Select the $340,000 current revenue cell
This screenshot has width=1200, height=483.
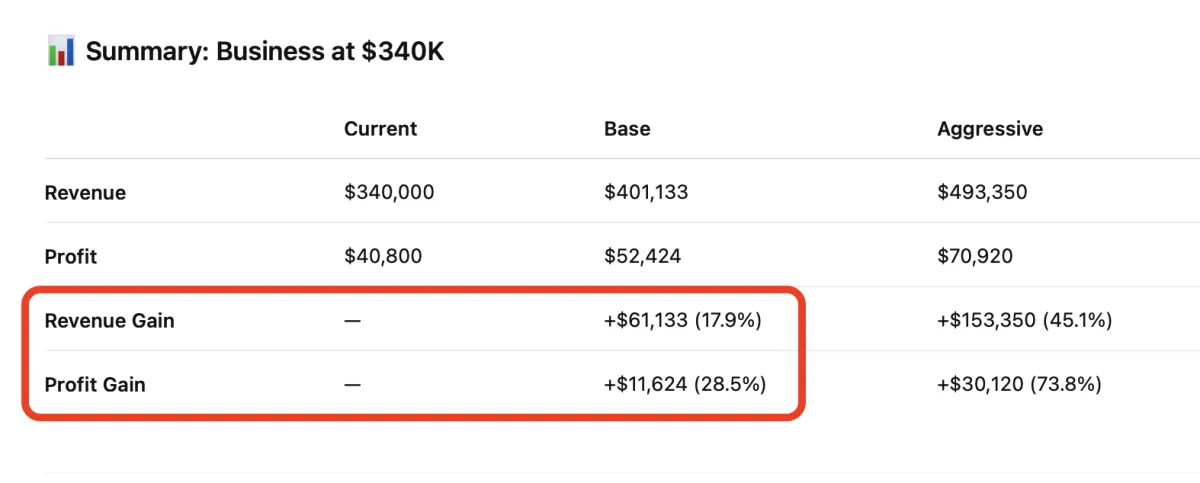tap(389, 192)
